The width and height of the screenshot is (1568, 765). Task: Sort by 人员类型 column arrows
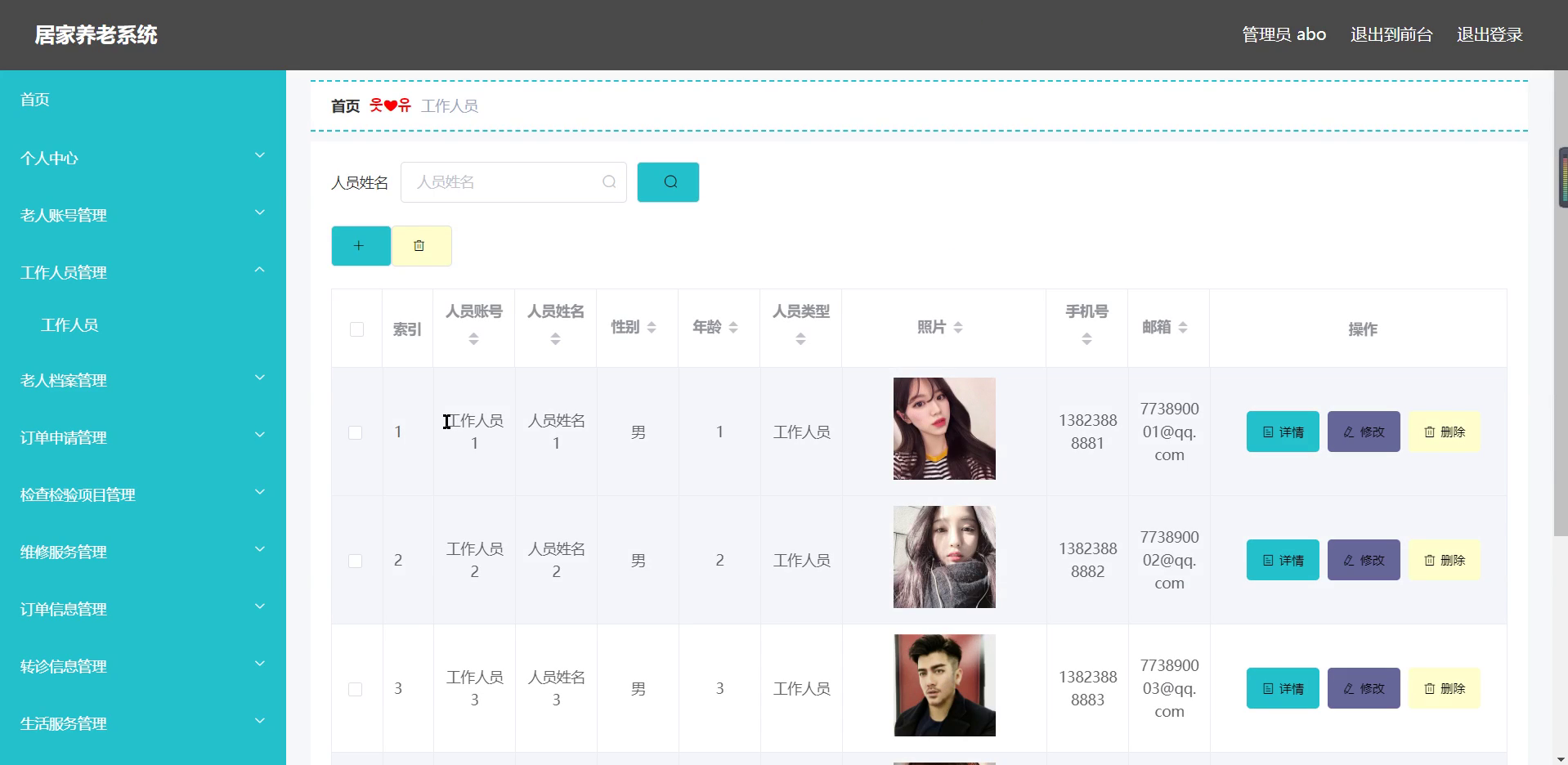(x=800, y=338)
